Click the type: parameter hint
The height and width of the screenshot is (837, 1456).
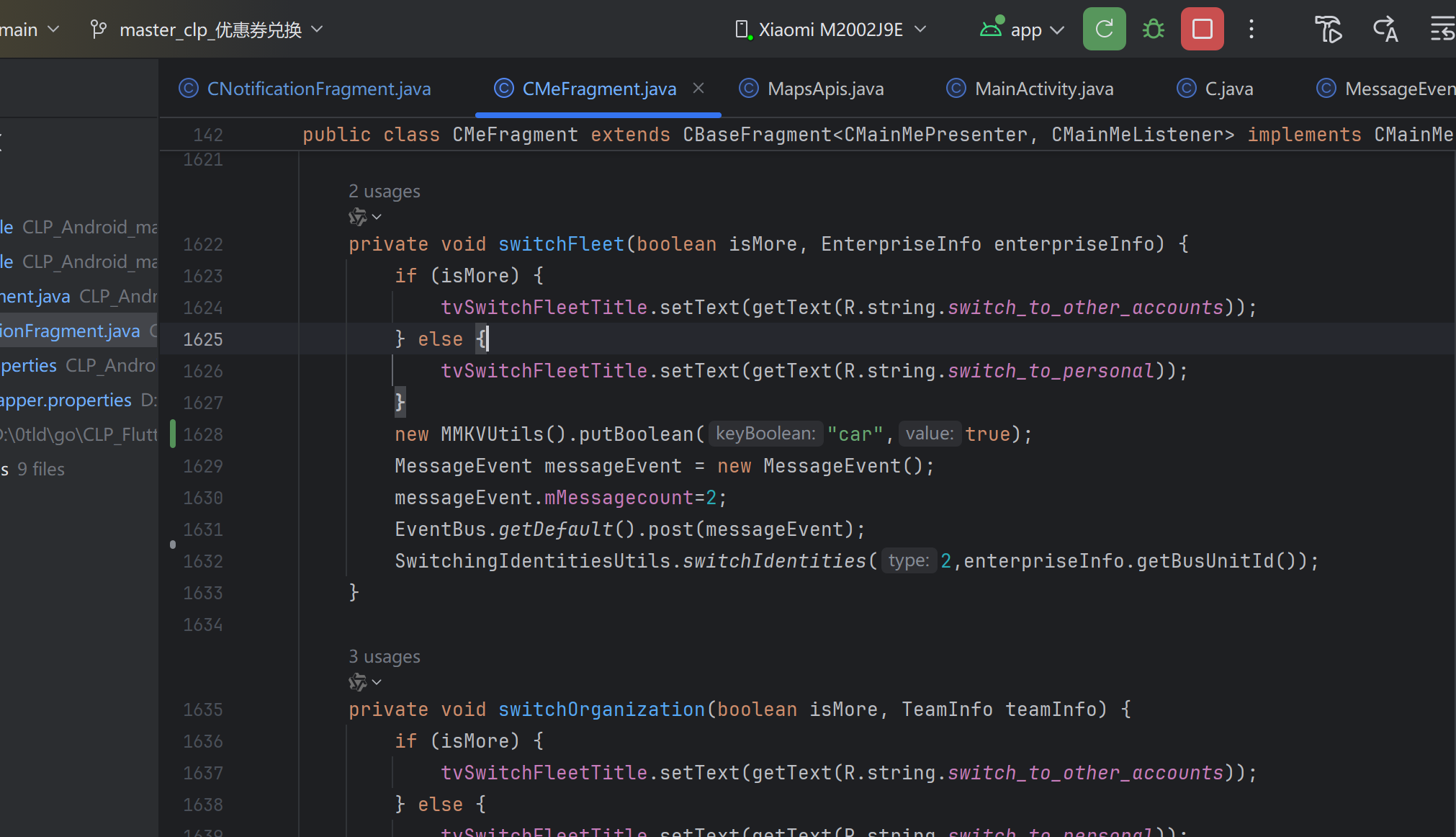(909, 560)
